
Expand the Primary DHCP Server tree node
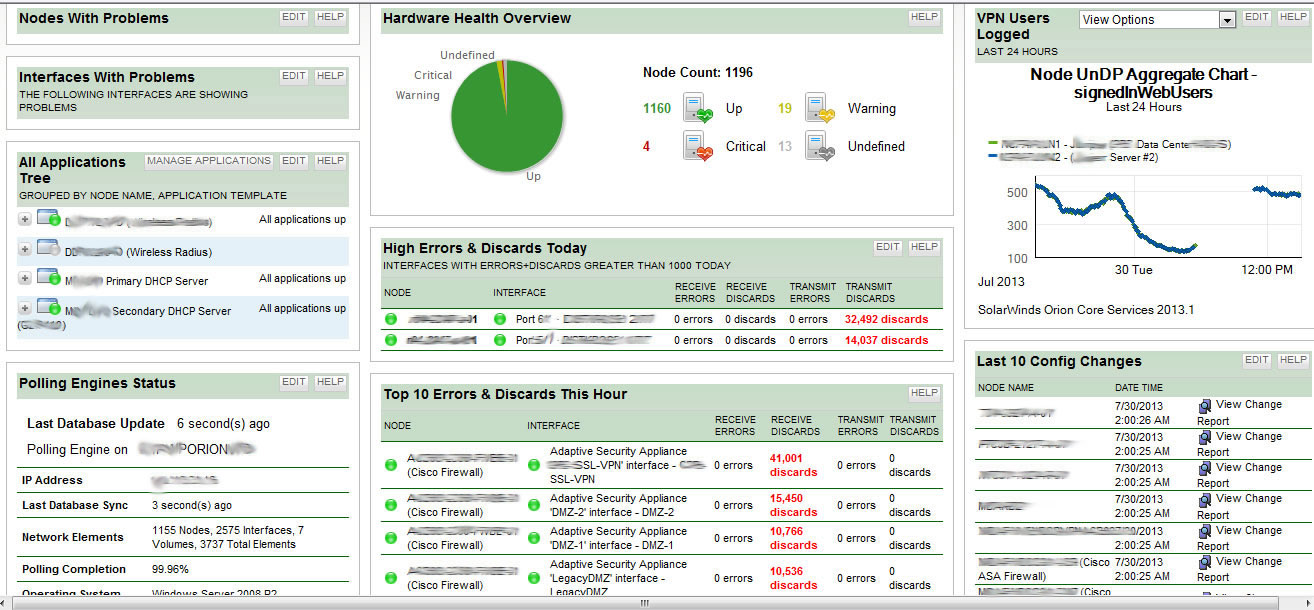tap(24, 278)
